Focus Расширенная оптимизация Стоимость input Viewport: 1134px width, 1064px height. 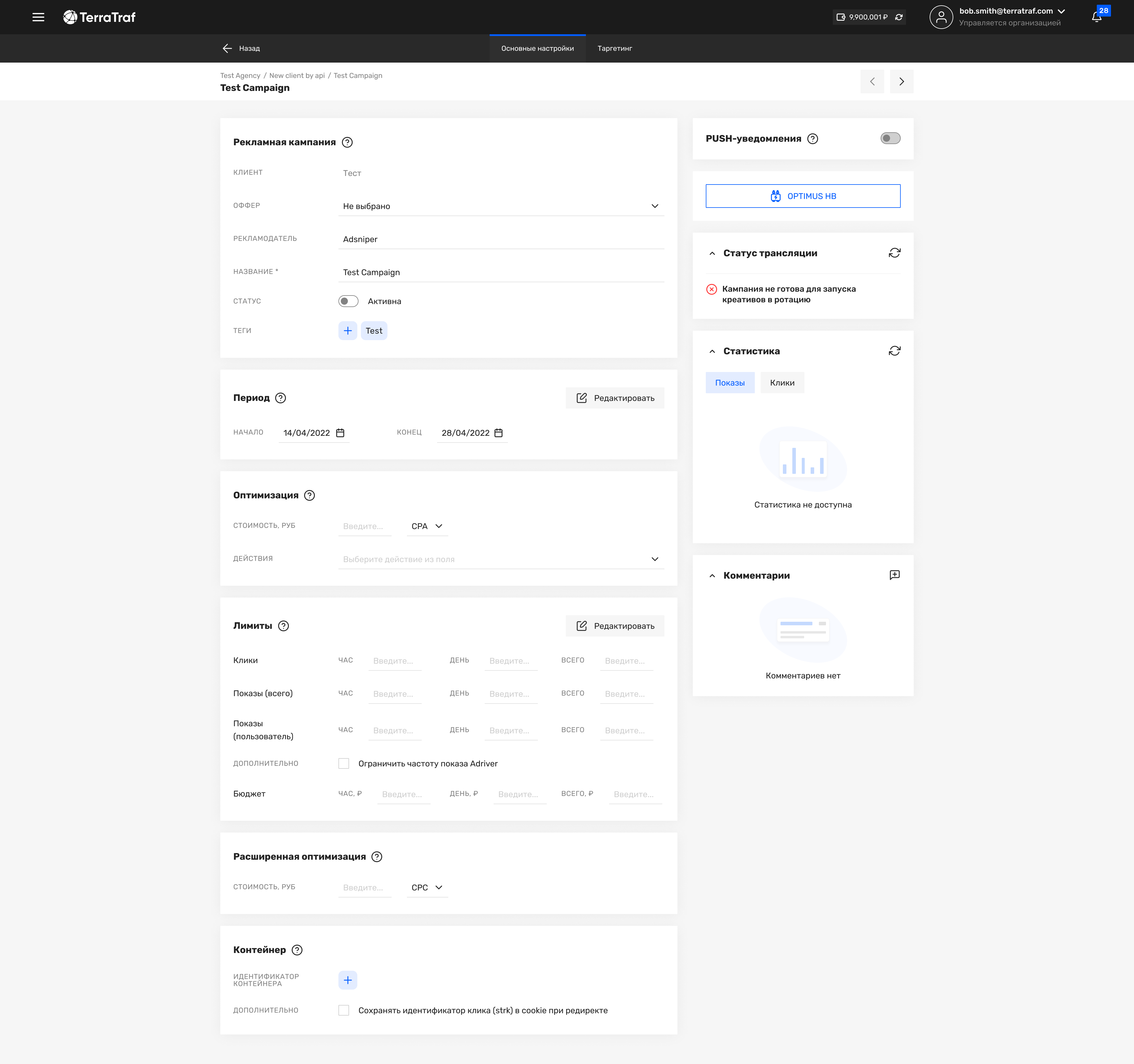click(x=365, y=887)
